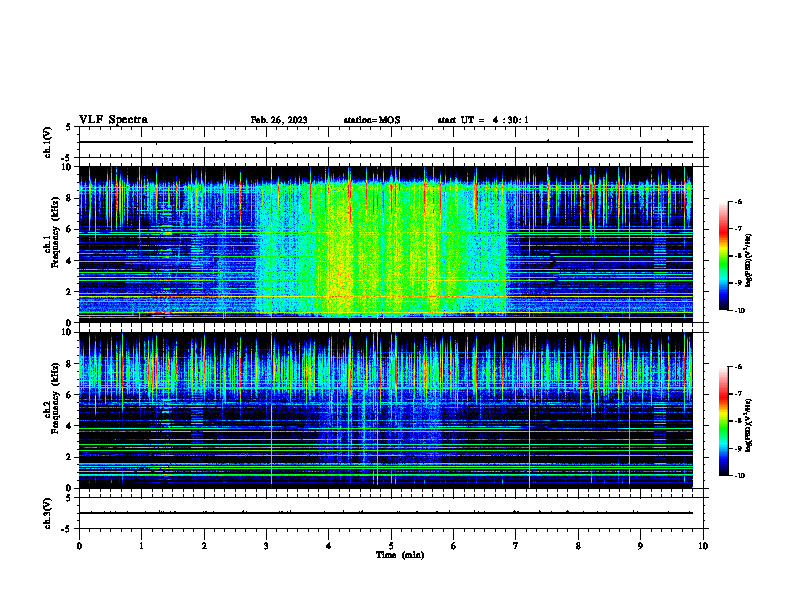Click the "station=MOS" header label
The image size is (792, 612).
372,120
